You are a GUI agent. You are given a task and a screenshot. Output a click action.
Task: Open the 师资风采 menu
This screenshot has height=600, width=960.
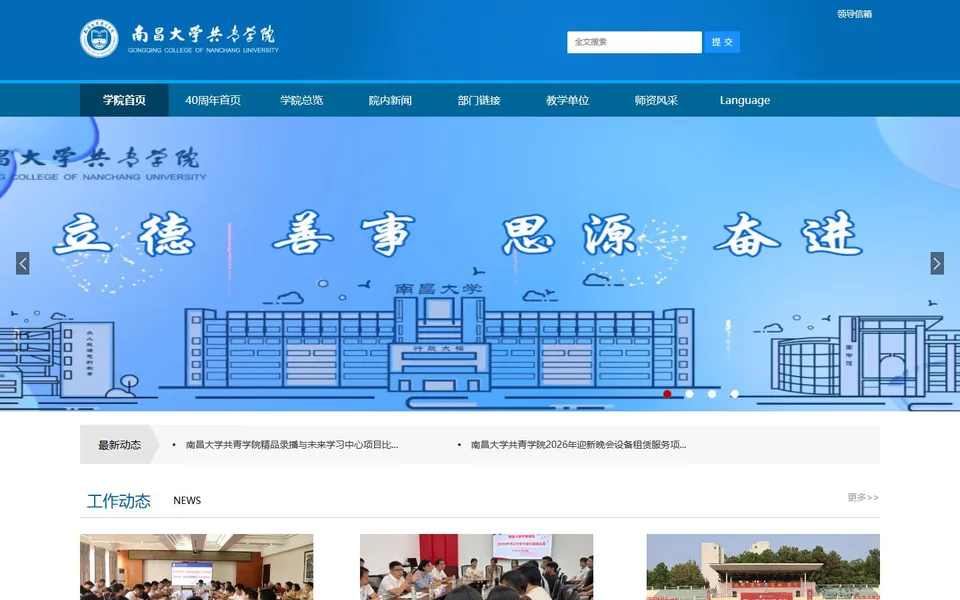(656, 100)
